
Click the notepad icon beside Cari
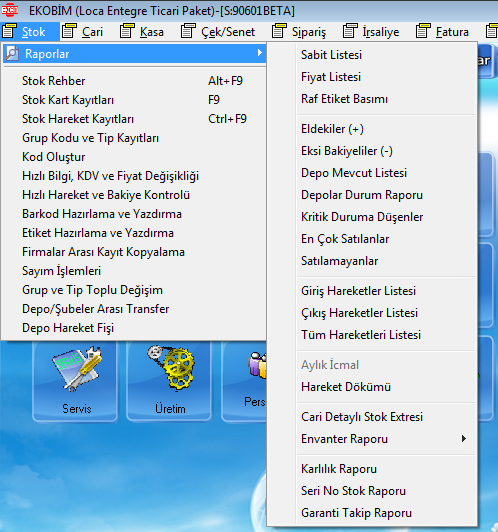pos(69,31)
